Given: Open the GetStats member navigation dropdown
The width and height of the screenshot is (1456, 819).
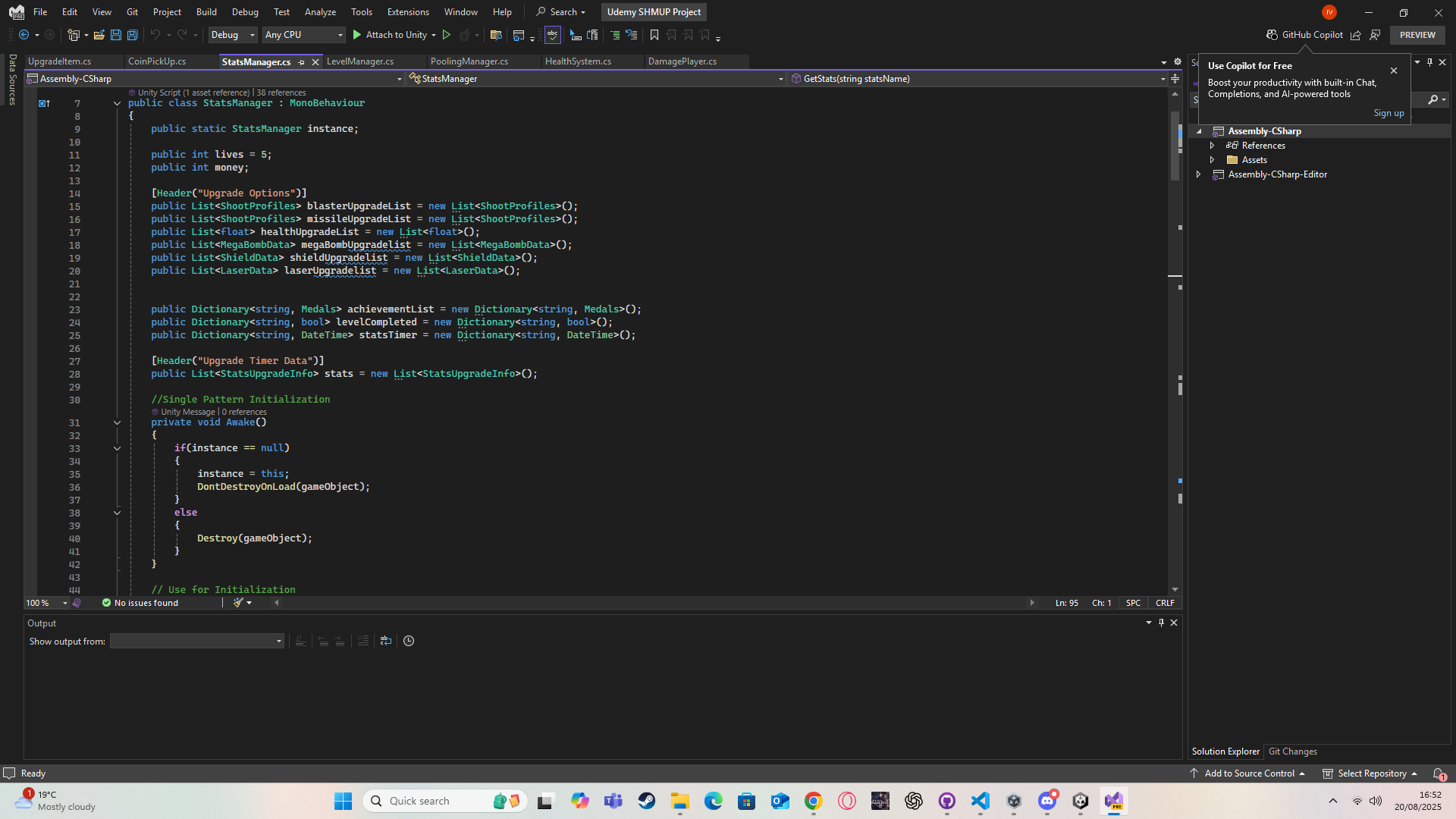Looking at the screenshot, I should tap(977, 79).
